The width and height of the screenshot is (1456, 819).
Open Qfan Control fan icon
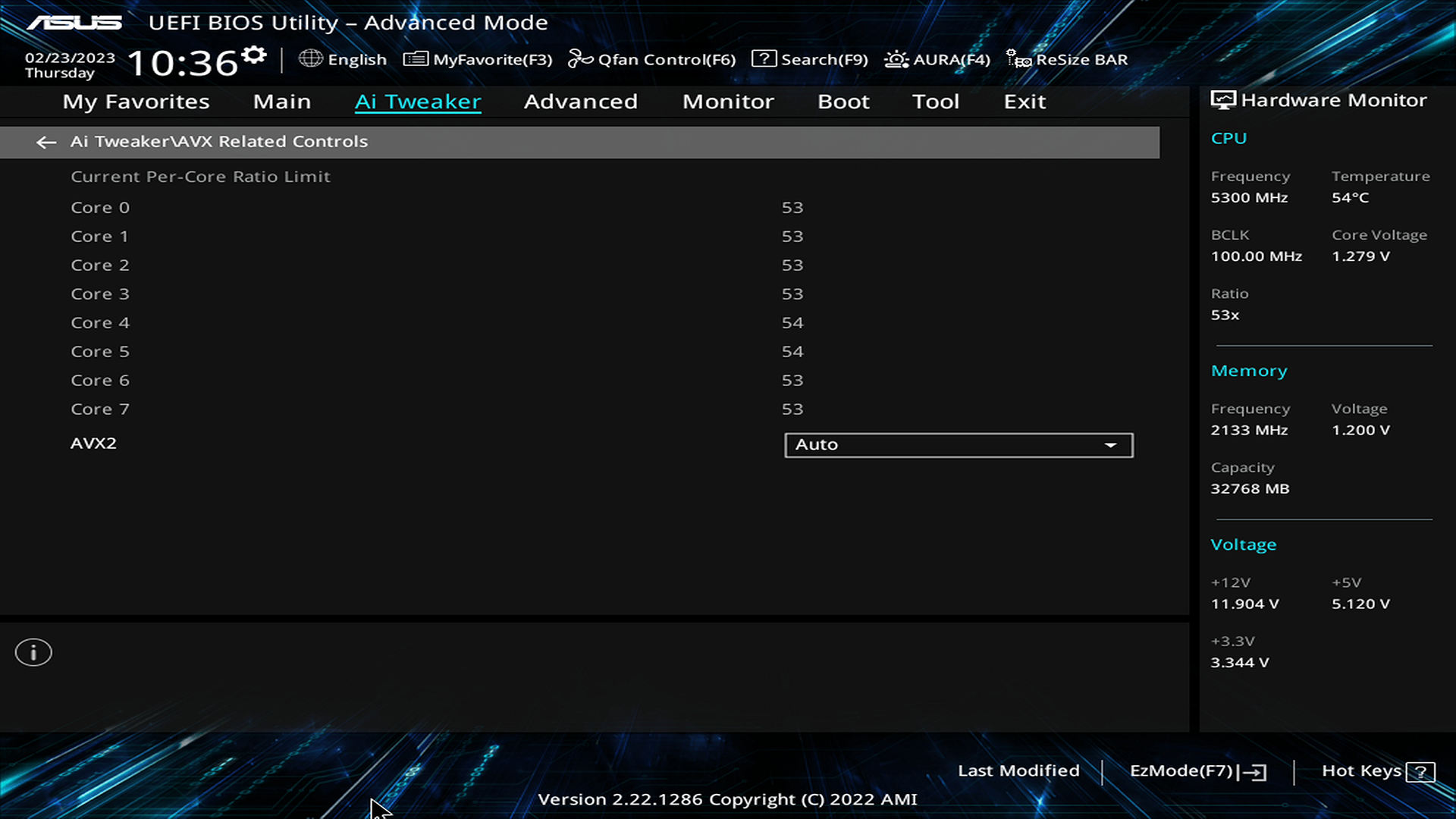pyautogui.click(x=580, y=59)
